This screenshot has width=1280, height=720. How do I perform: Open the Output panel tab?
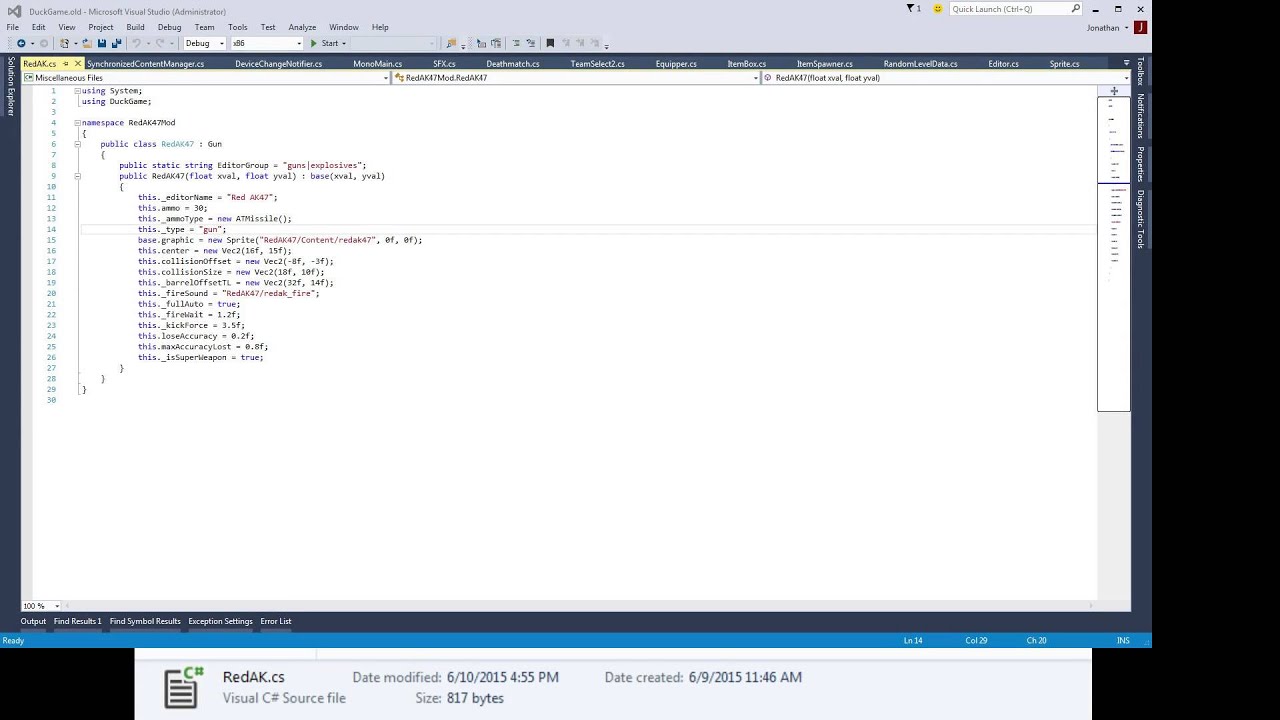click(x=33, y=621)
